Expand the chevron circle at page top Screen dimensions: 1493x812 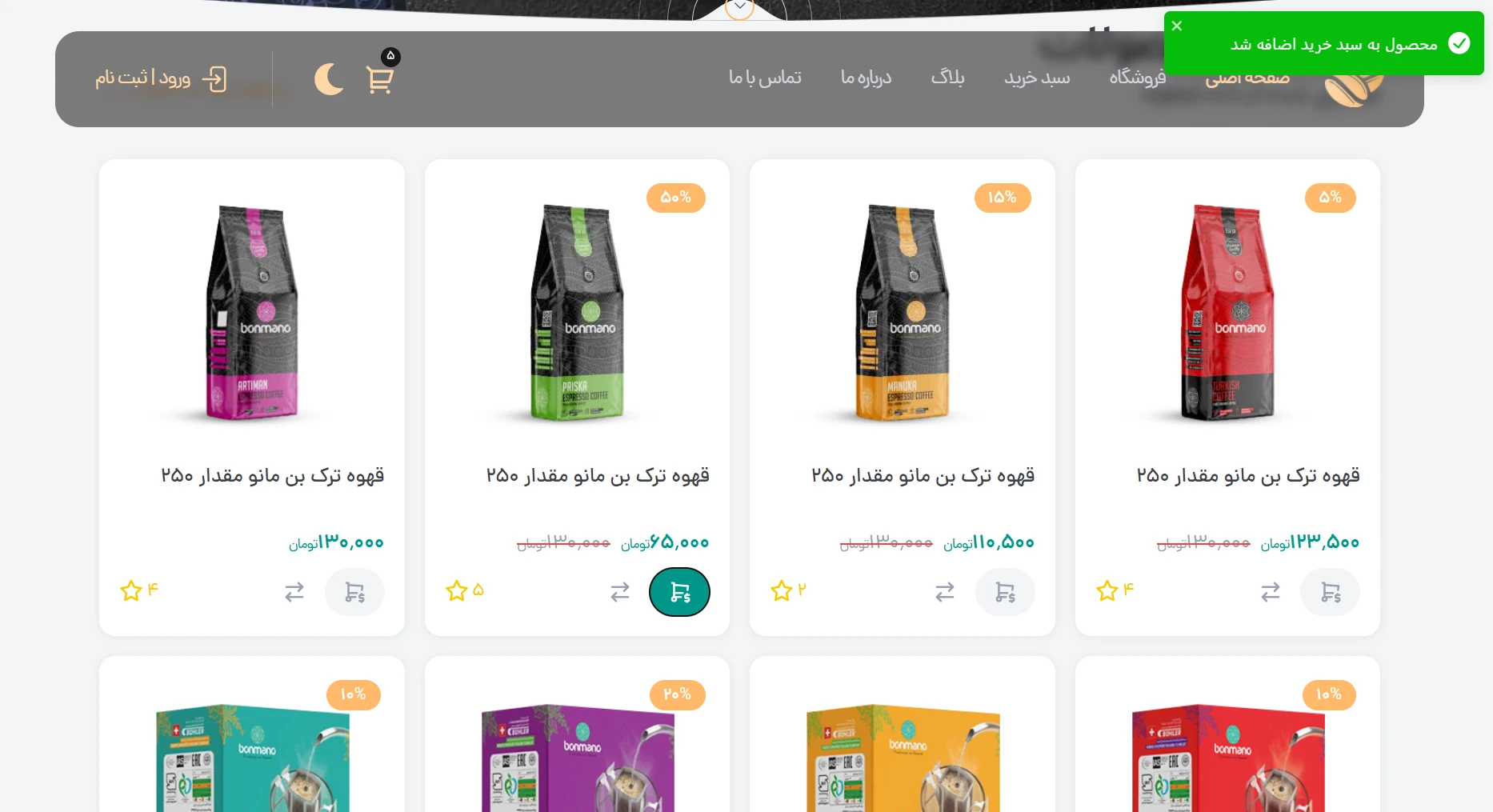[739, 6]
